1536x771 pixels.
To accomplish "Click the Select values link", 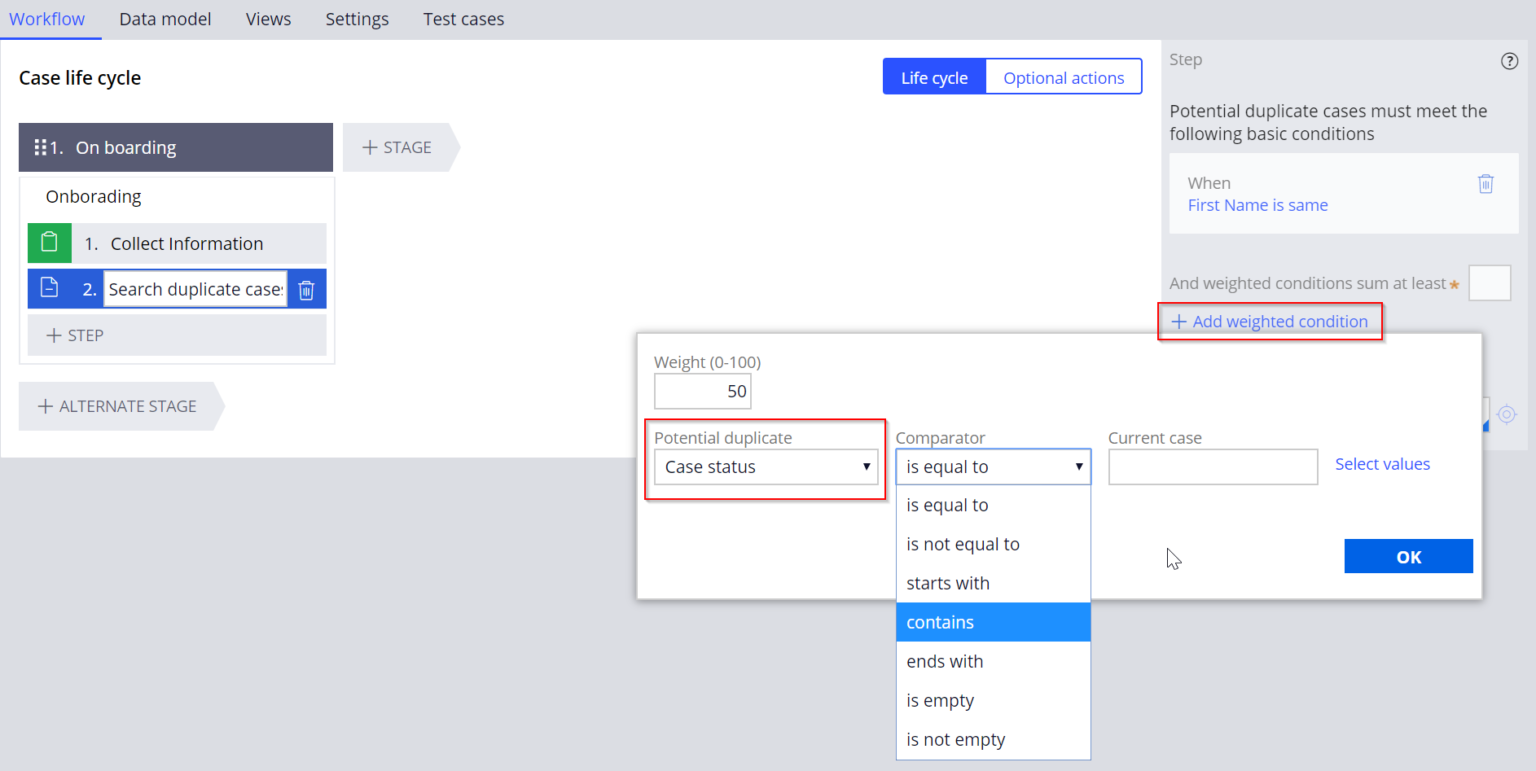I will pos(1382,464).
